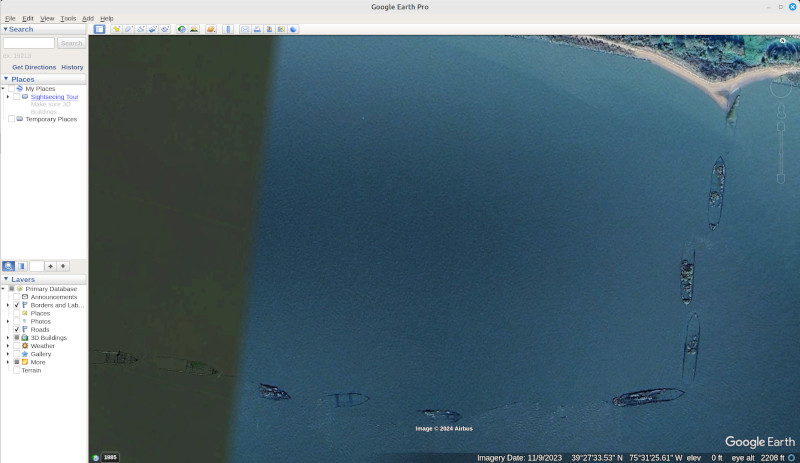Click the Add Placemark pin icon

(117, 29)
